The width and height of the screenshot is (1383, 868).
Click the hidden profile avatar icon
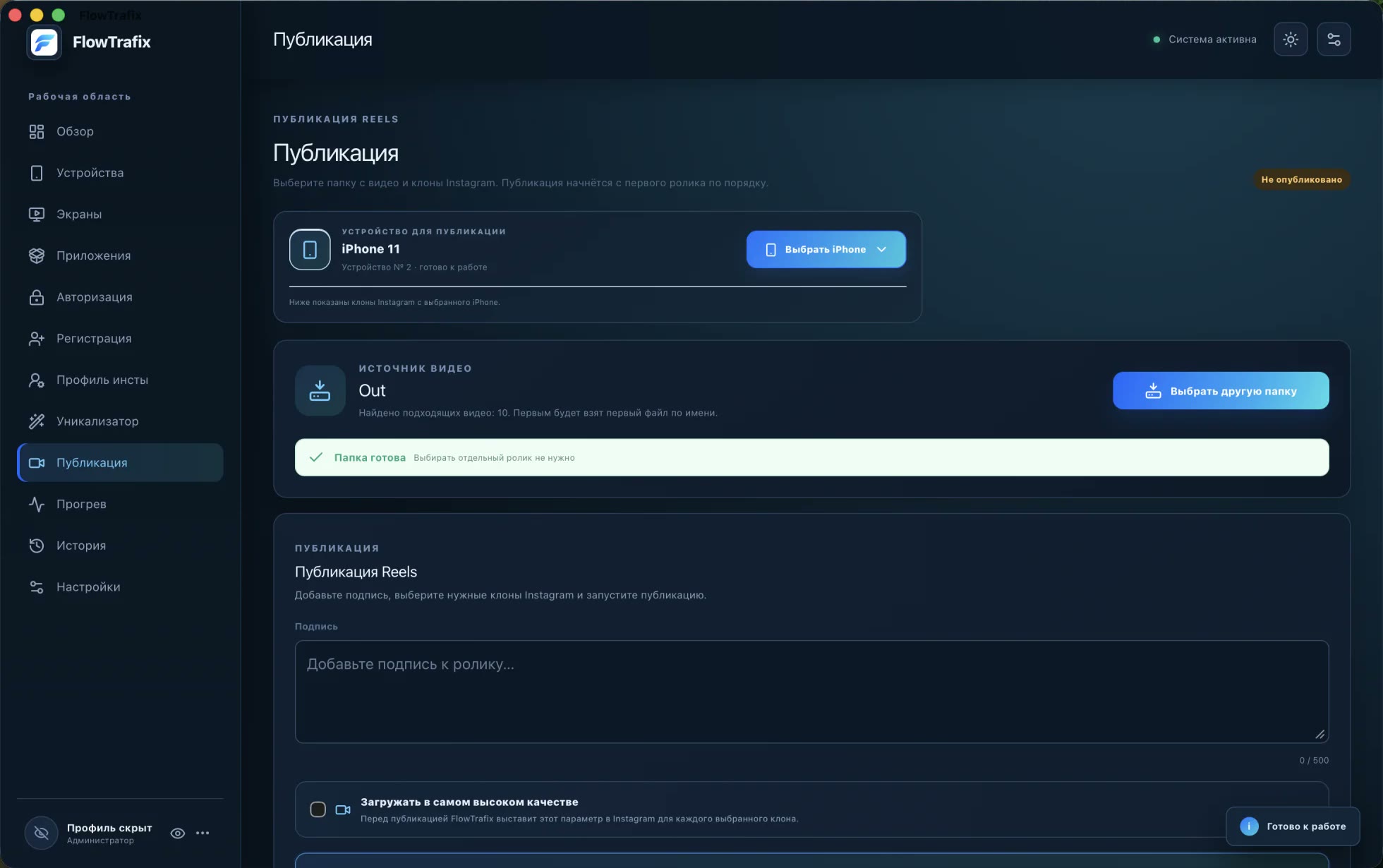(42, 833)
